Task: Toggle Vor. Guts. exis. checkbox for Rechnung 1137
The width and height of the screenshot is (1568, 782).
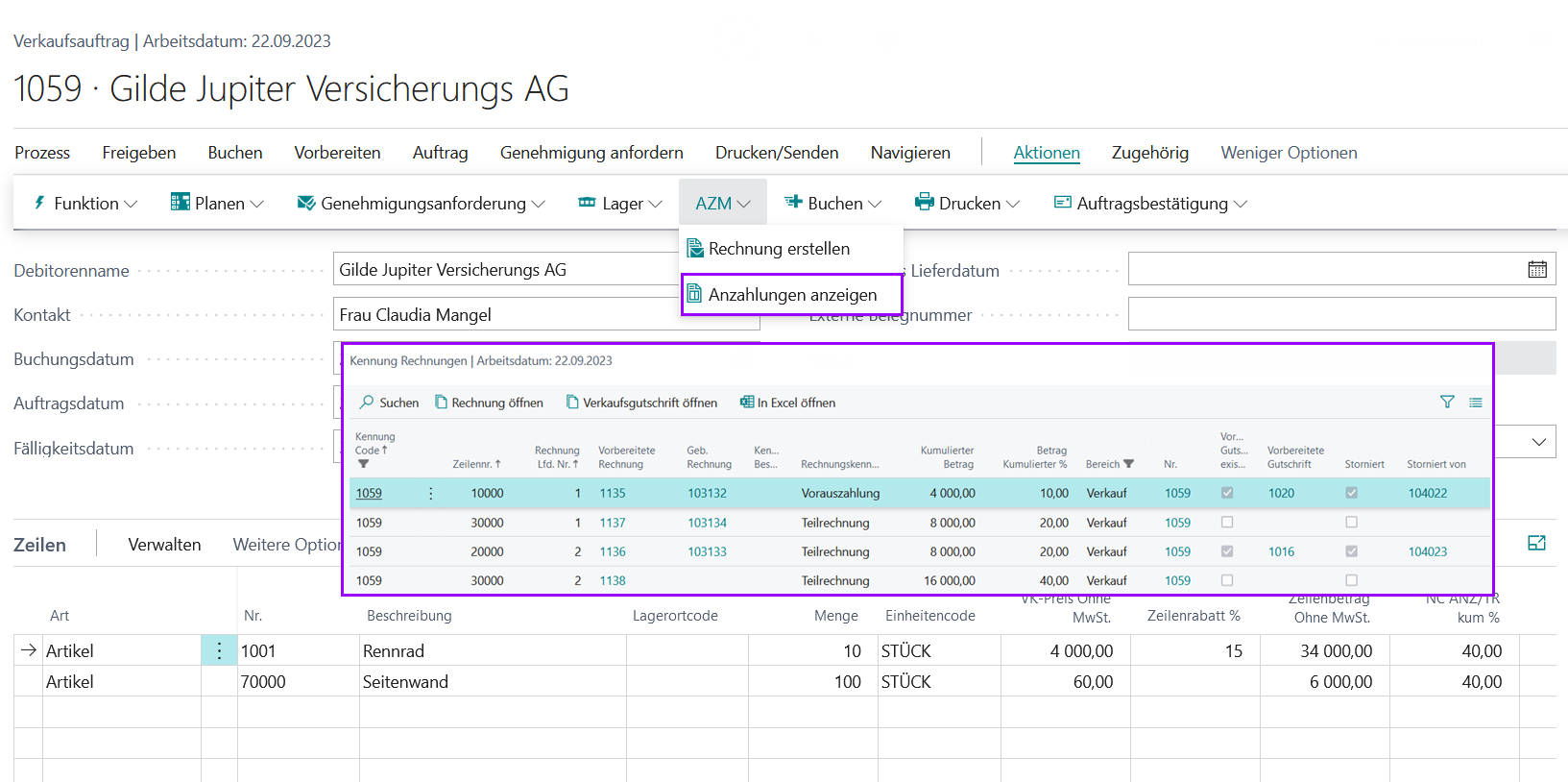Action: point(1227,523)
